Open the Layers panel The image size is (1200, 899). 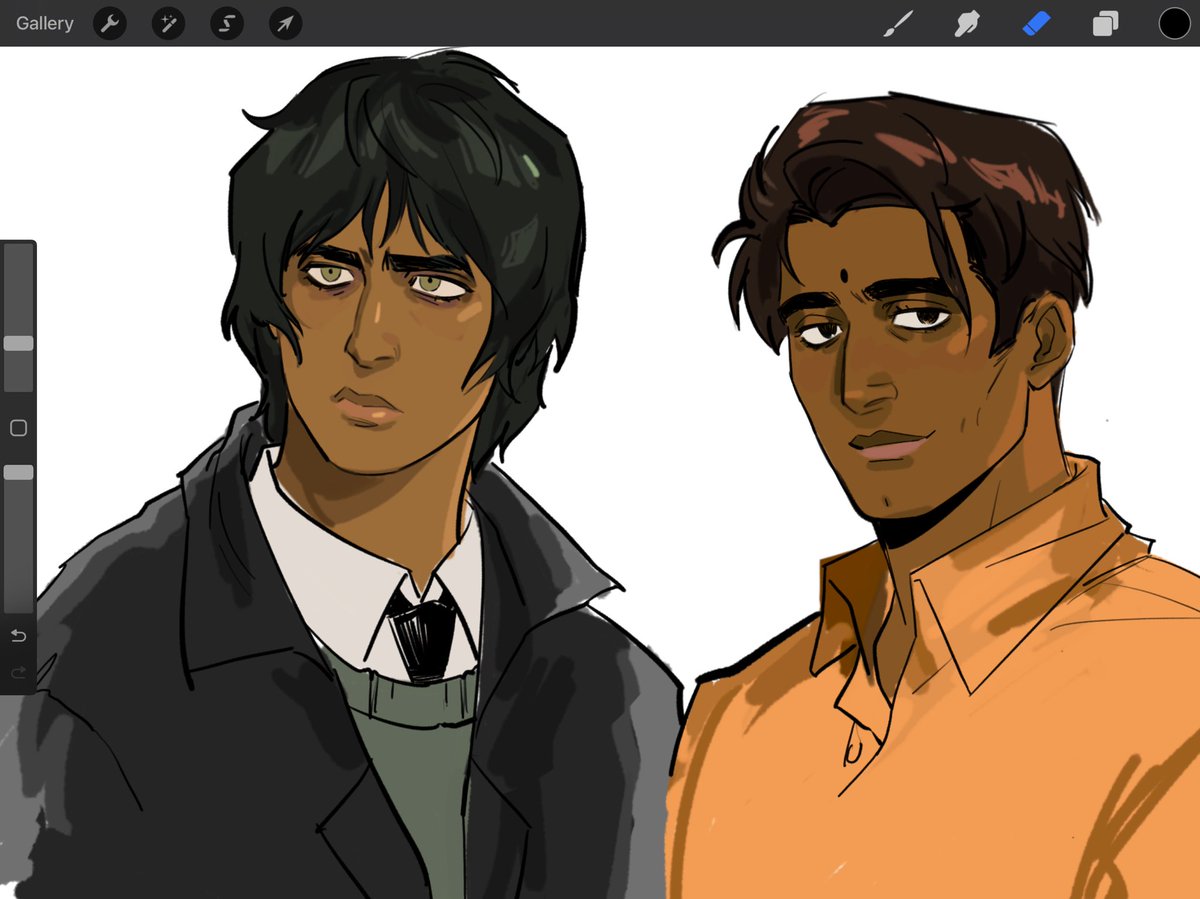1105,23
